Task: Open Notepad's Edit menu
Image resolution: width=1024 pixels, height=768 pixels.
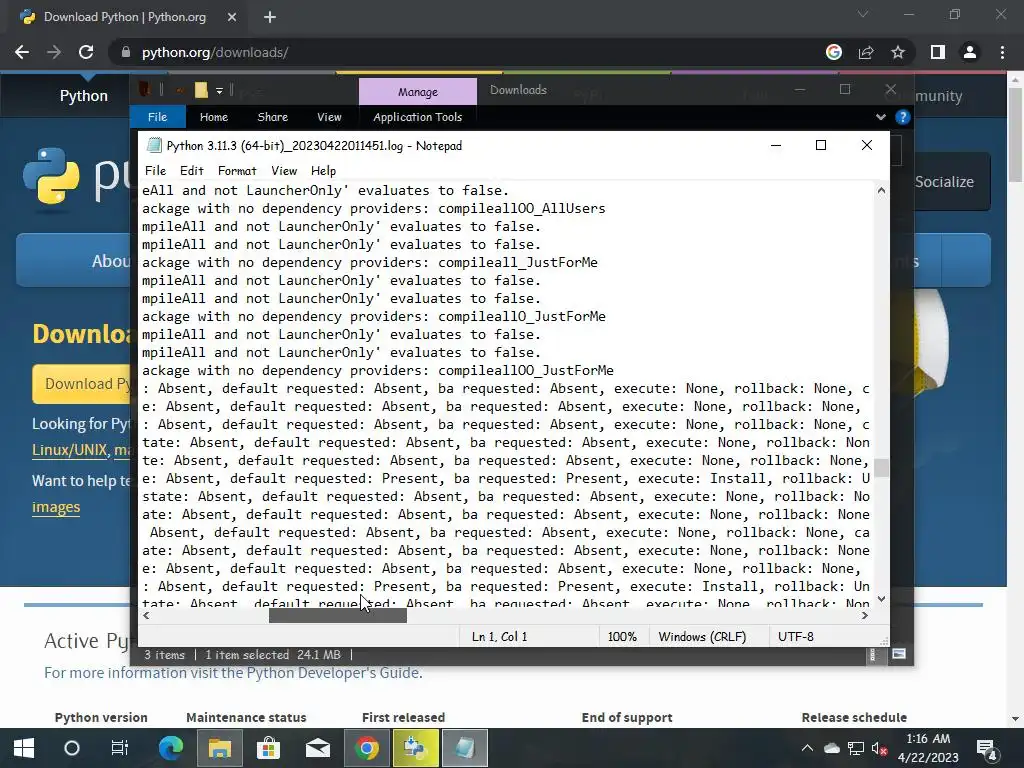Action: tap(191, 170)
